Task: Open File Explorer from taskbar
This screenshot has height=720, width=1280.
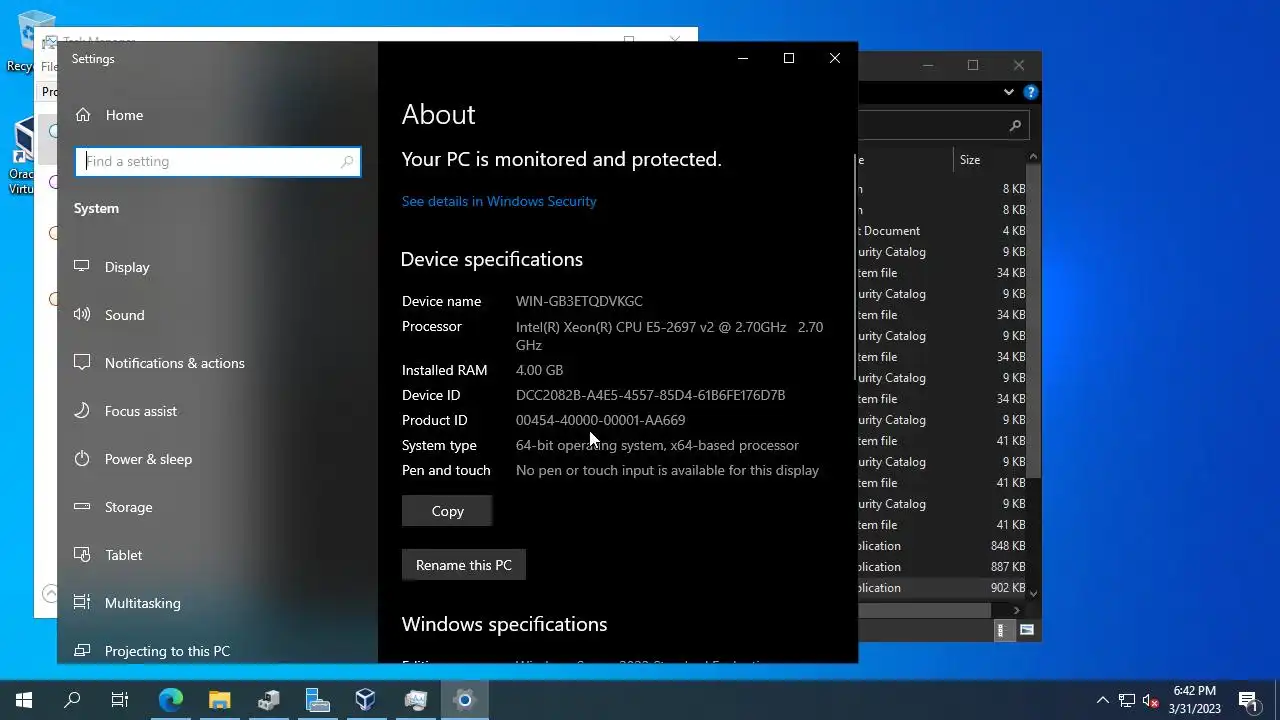Action: click(220, 700)
